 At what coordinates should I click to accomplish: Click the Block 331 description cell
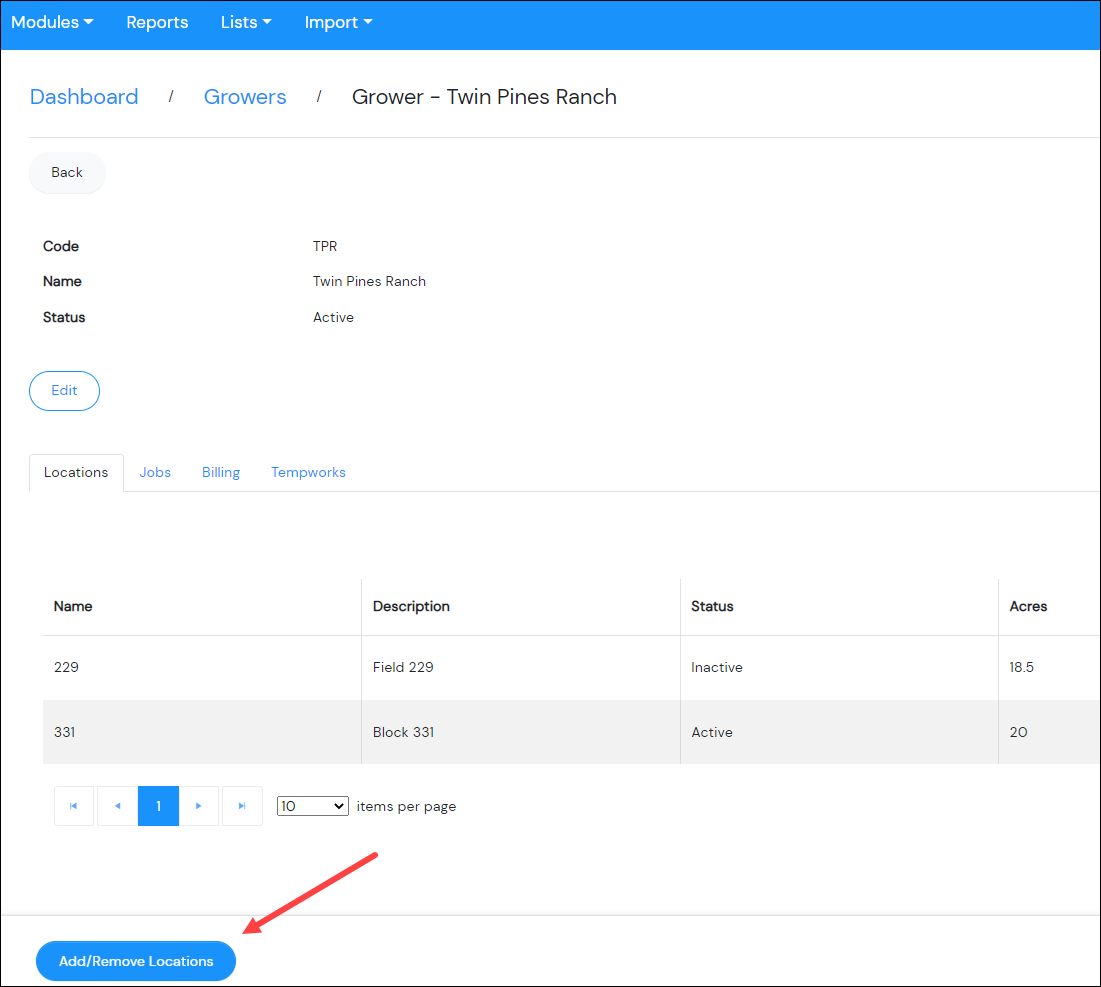click(x=521, y=732)
